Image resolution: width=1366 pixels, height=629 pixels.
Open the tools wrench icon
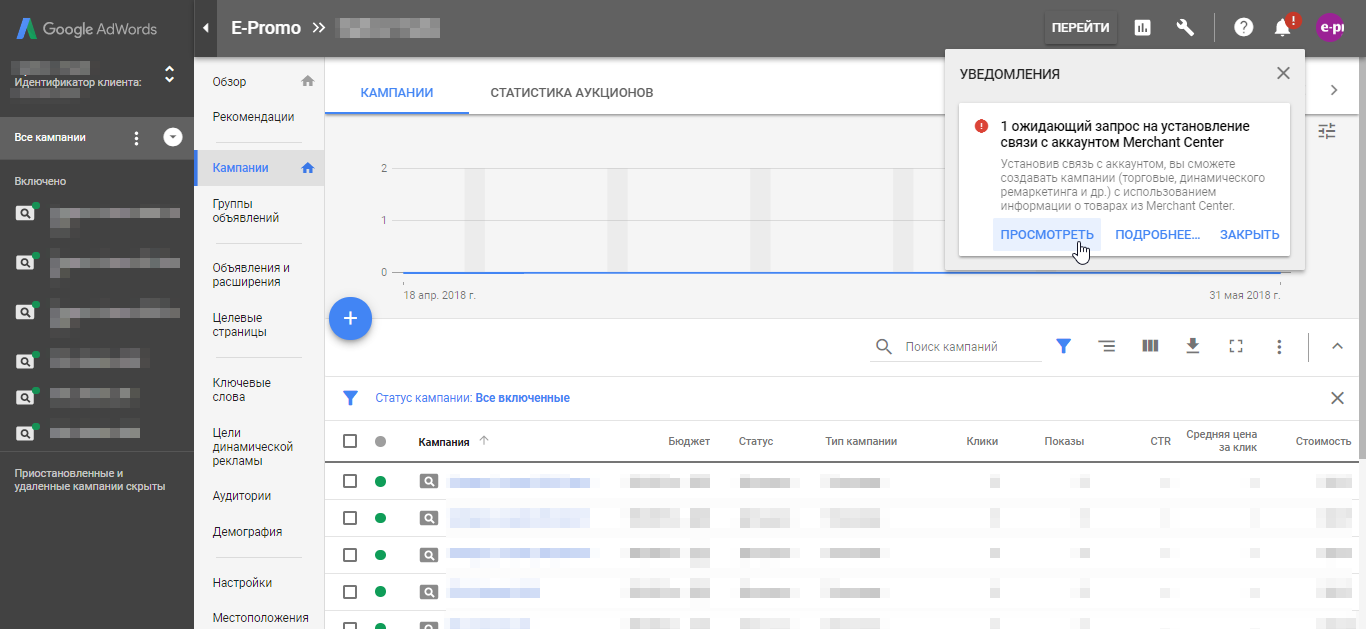[x=1185, y=28]
